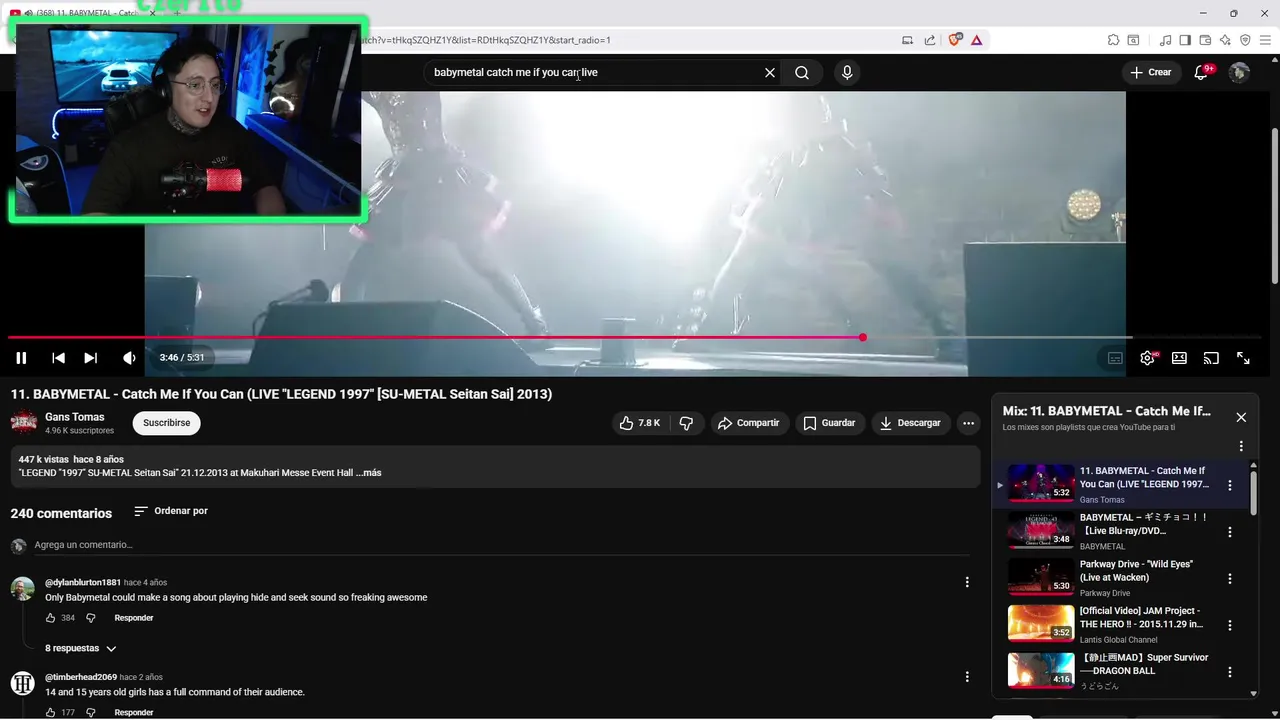Toggle the browser sidebar panel
Viewport: 1280px width, 720px height.
(1185, 40)
